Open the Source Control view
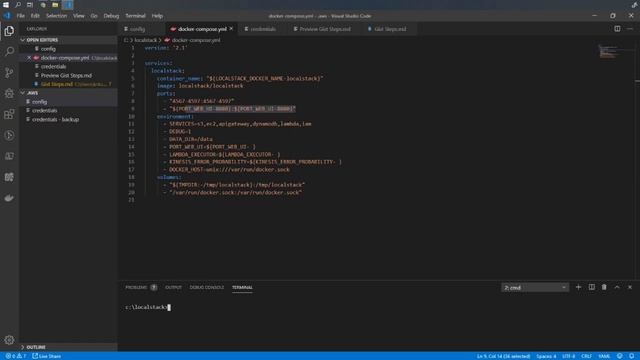This screenshot has height=360, width=640. 9,73
